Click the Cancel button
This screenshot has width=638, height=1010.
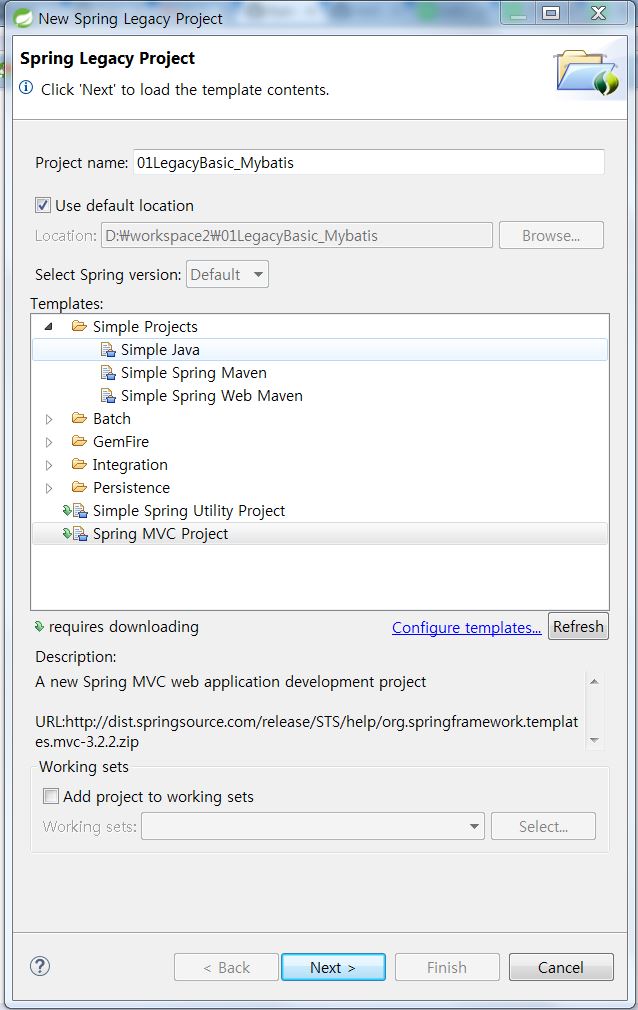point(561,967)
